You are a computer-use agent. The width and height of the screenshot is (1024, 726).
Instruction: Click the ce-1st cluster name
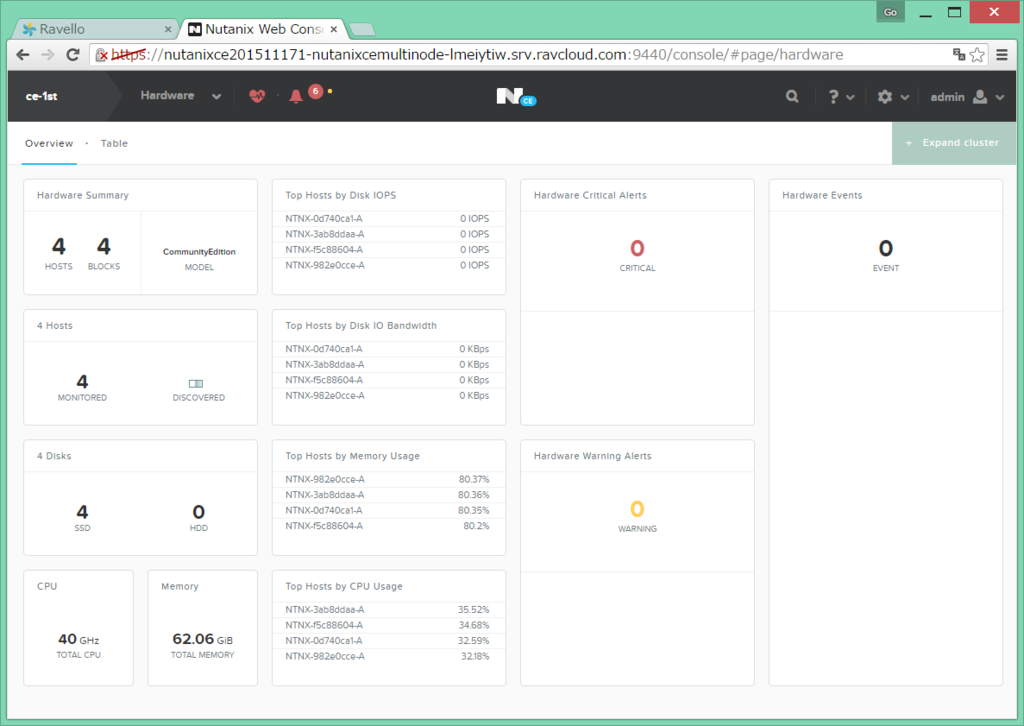(41, 97)
